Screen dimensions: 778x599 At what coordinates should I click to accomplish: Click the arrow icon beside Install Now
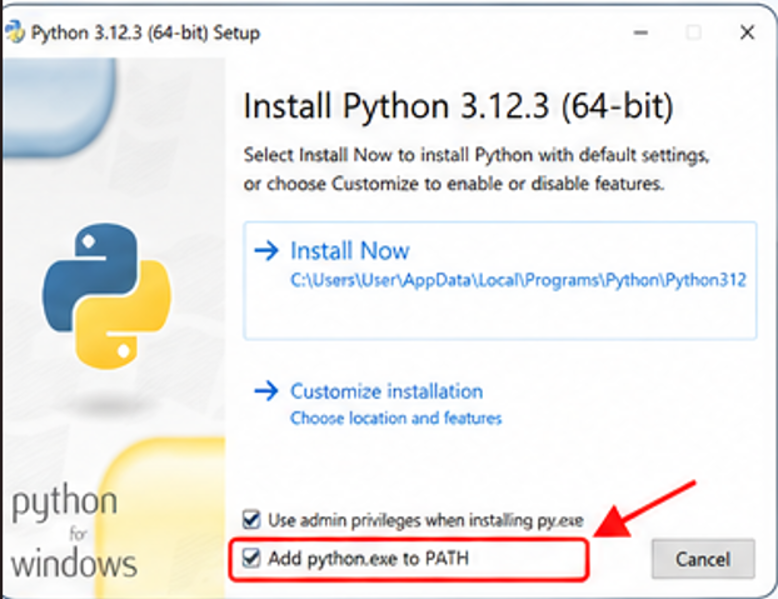[266, 251]
